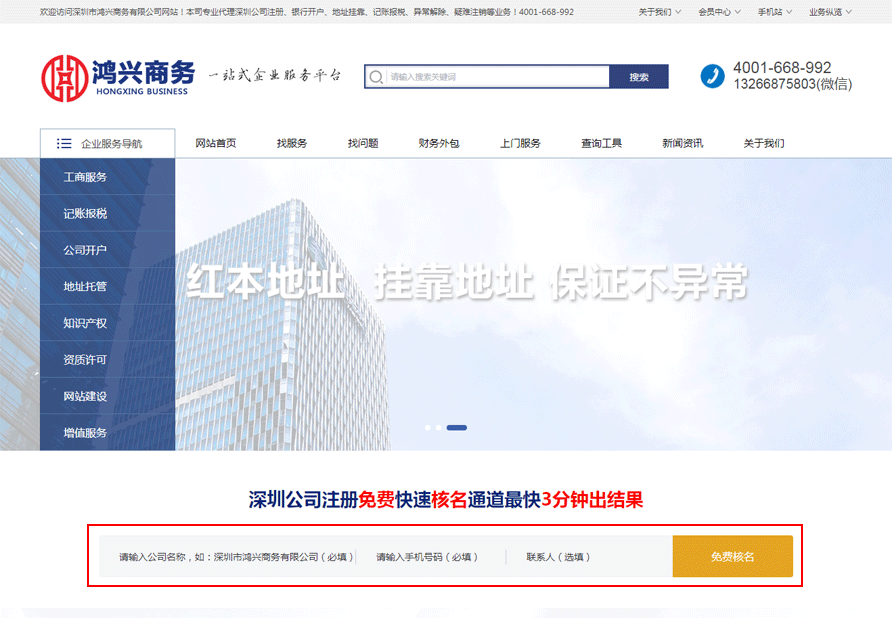
Task: Click the mobile number input field
Action: coord(430,557)
